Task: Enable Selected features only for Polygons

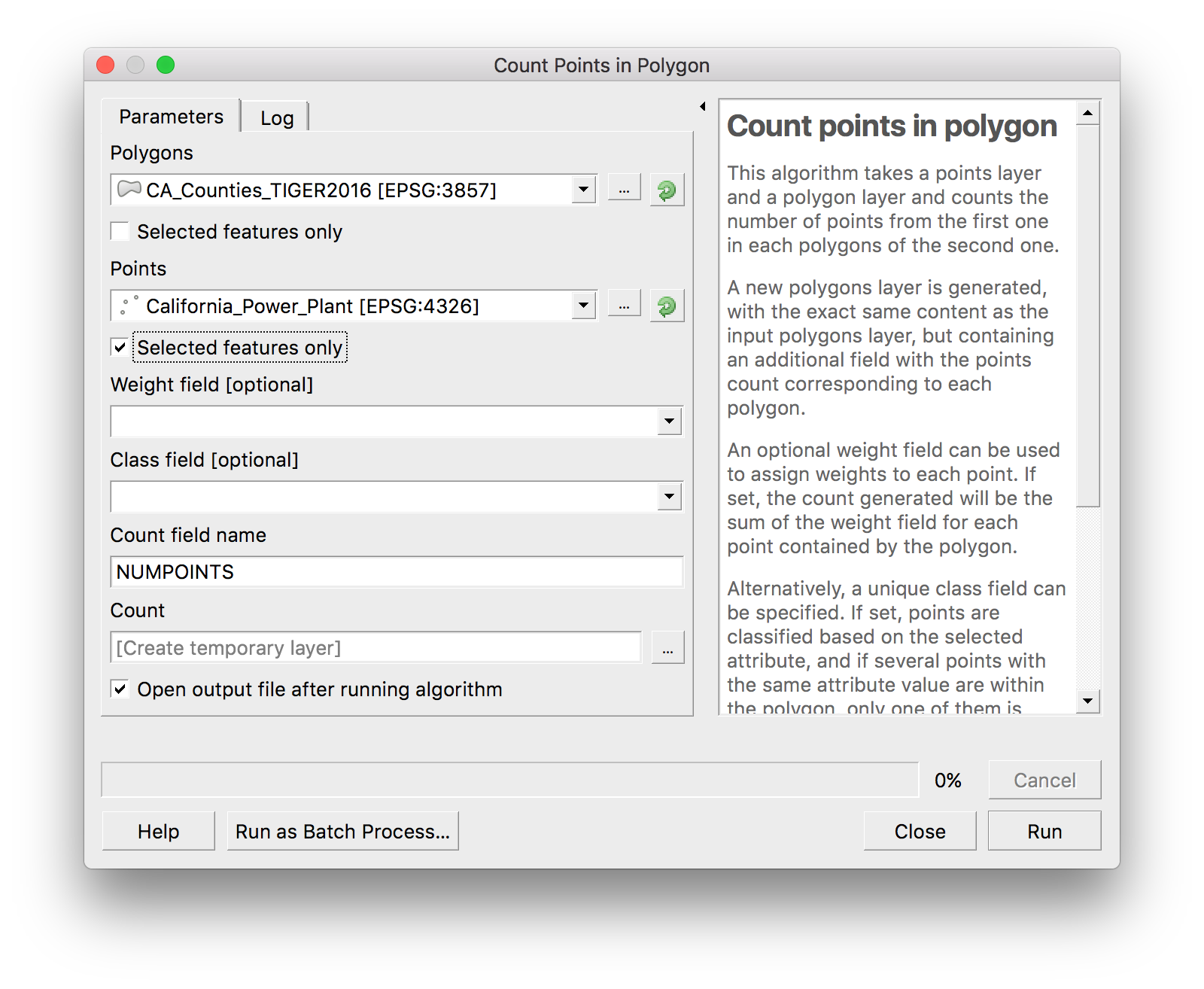Action: click(120, 231)
